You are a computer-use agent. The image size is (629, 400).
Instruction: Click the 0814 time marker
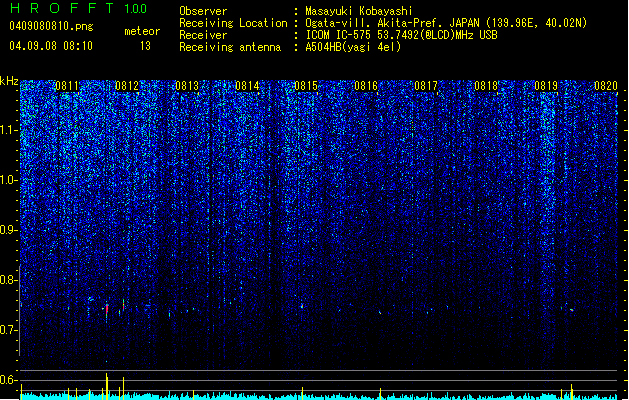pyautogui.click(x=247, y=86)
